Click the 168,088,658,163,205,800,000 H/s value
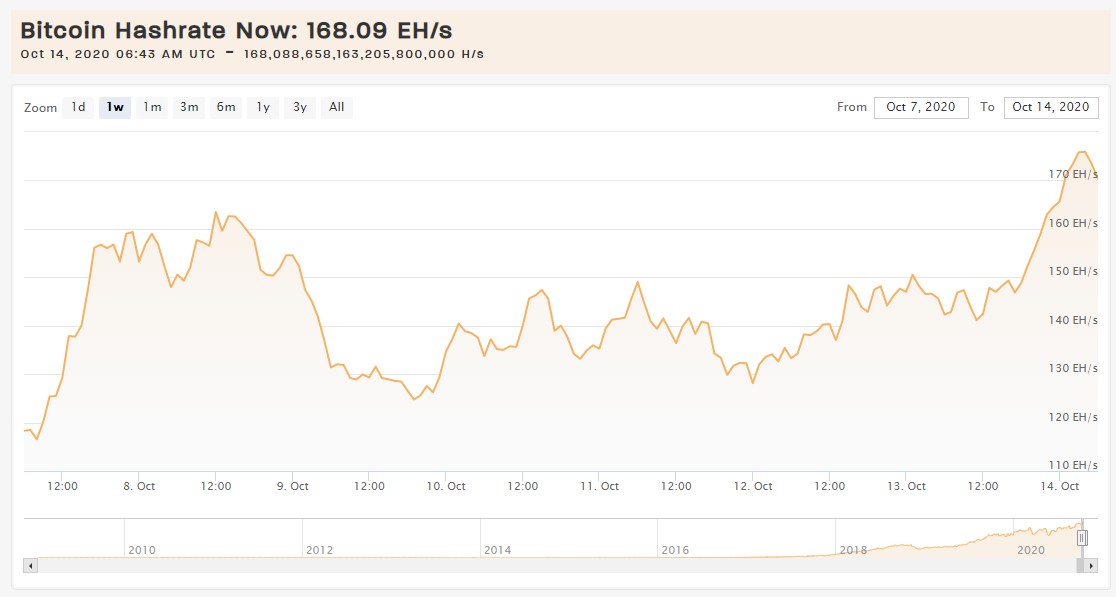 364,54
